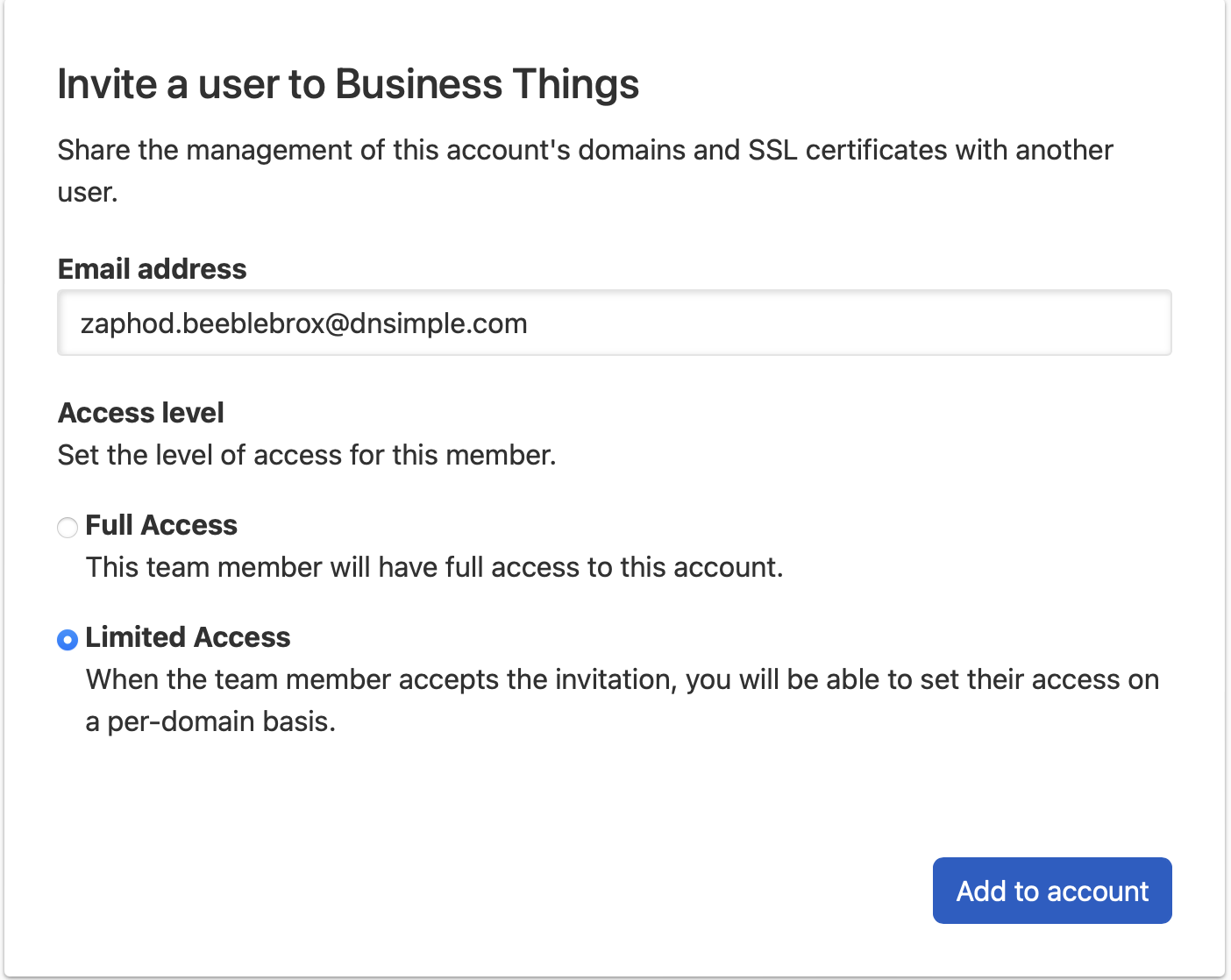Click the Access level heading

140,412
